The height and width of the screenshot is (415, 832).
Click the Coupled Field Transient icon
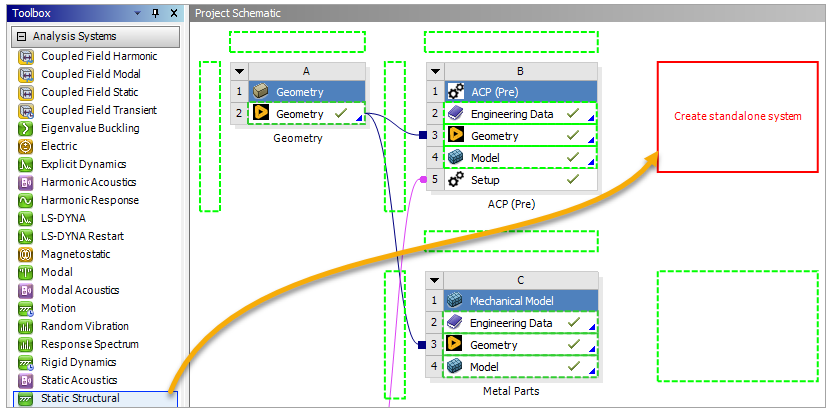[x=25, y=110]
